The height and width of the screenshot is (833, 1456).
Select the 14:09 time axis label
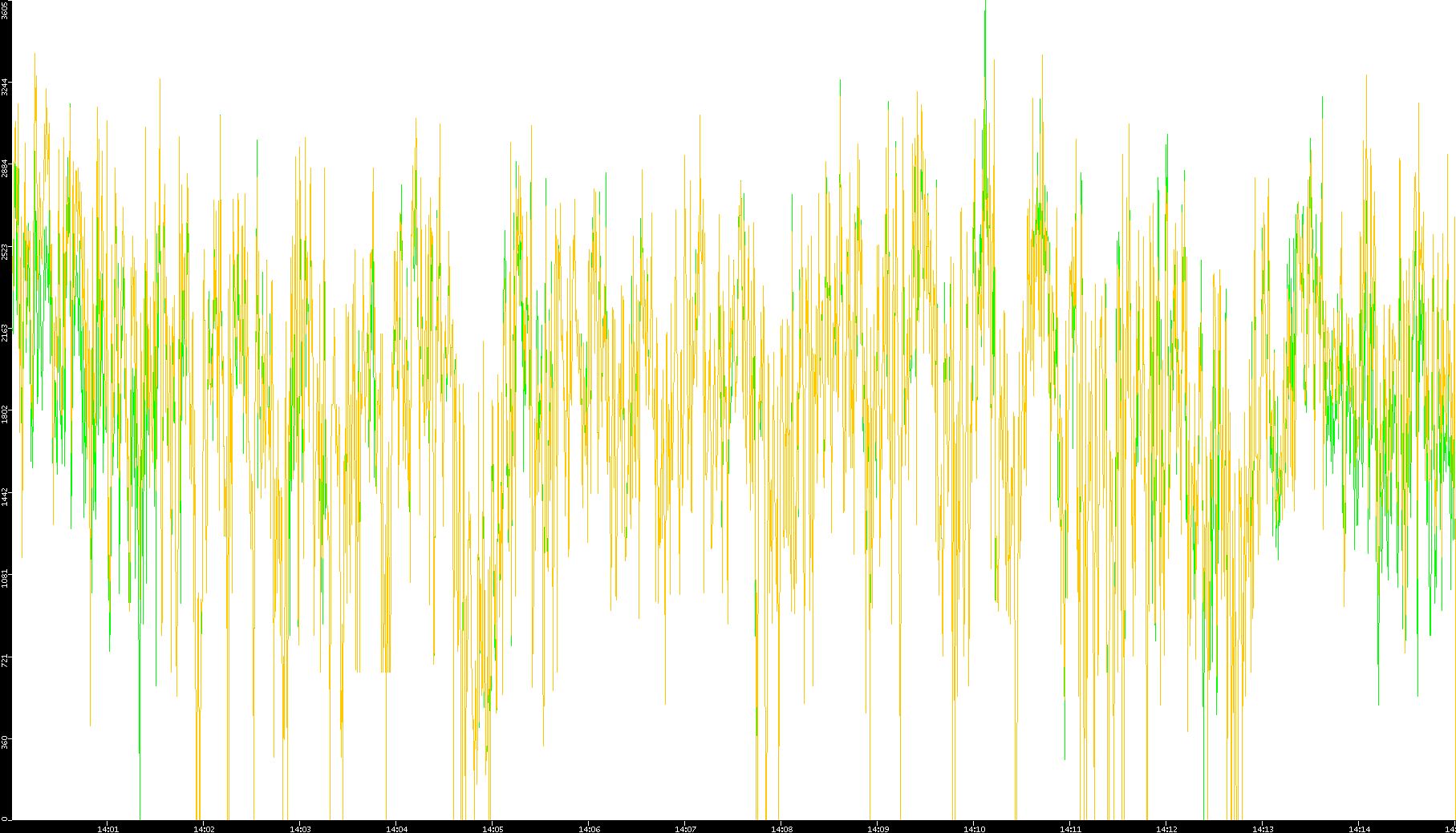(878, 829)
